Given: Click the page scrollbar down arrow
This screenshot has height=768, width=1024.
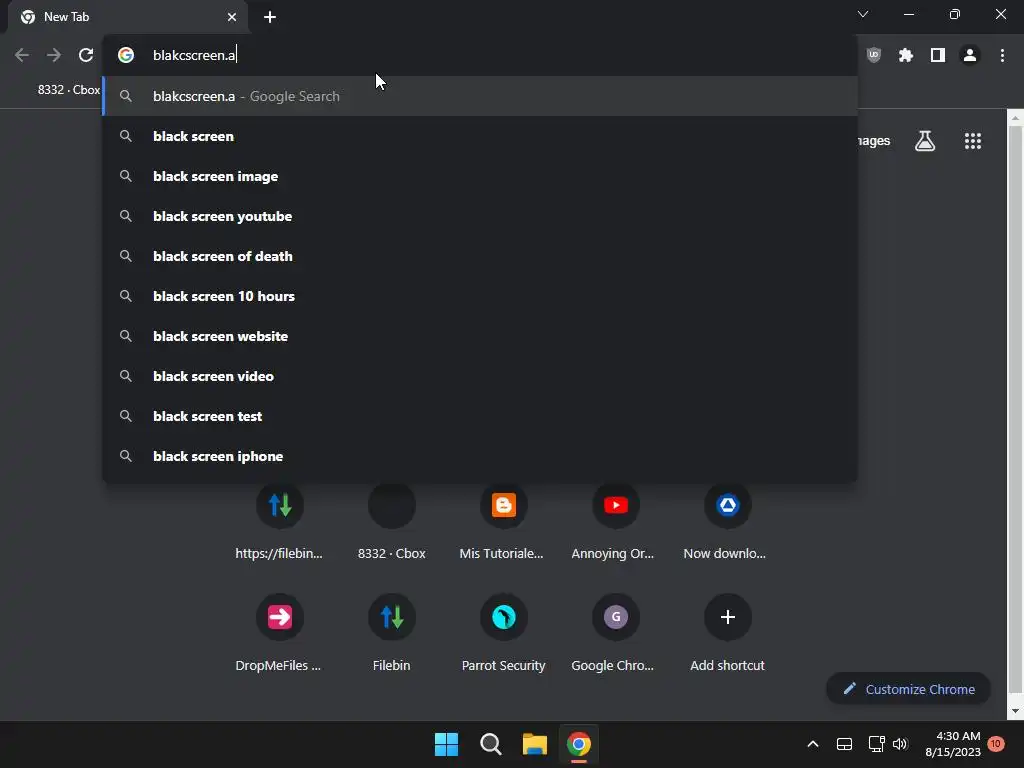Looking at the screenshot, I should tap(1016, 711).
